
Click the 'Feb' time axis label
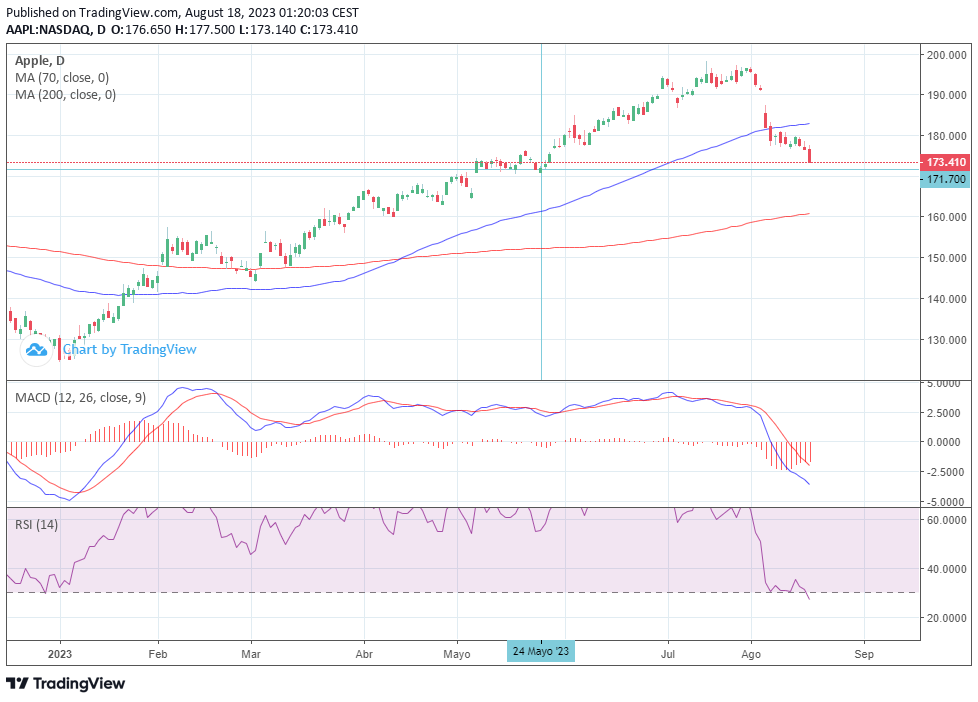point(158,654)
